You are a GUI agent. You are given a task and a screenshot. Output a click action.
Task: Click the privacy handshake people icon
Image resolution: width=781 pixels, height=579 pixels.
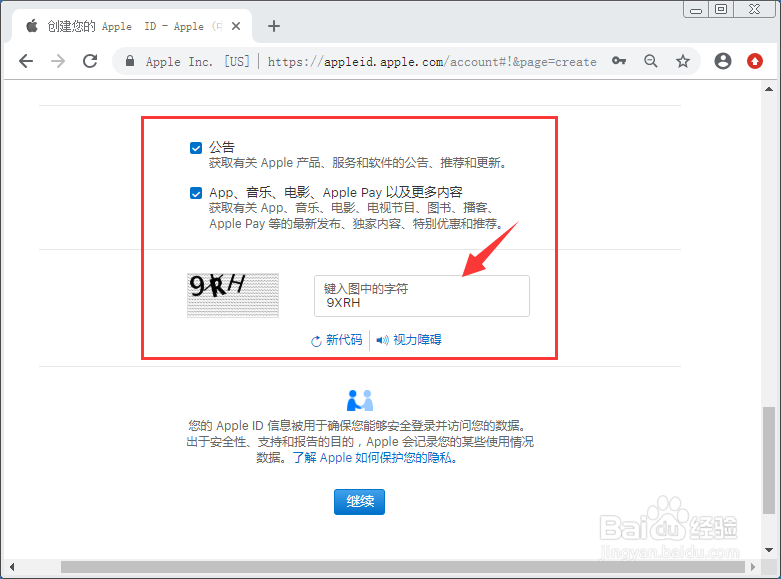[x=360, y=401]
